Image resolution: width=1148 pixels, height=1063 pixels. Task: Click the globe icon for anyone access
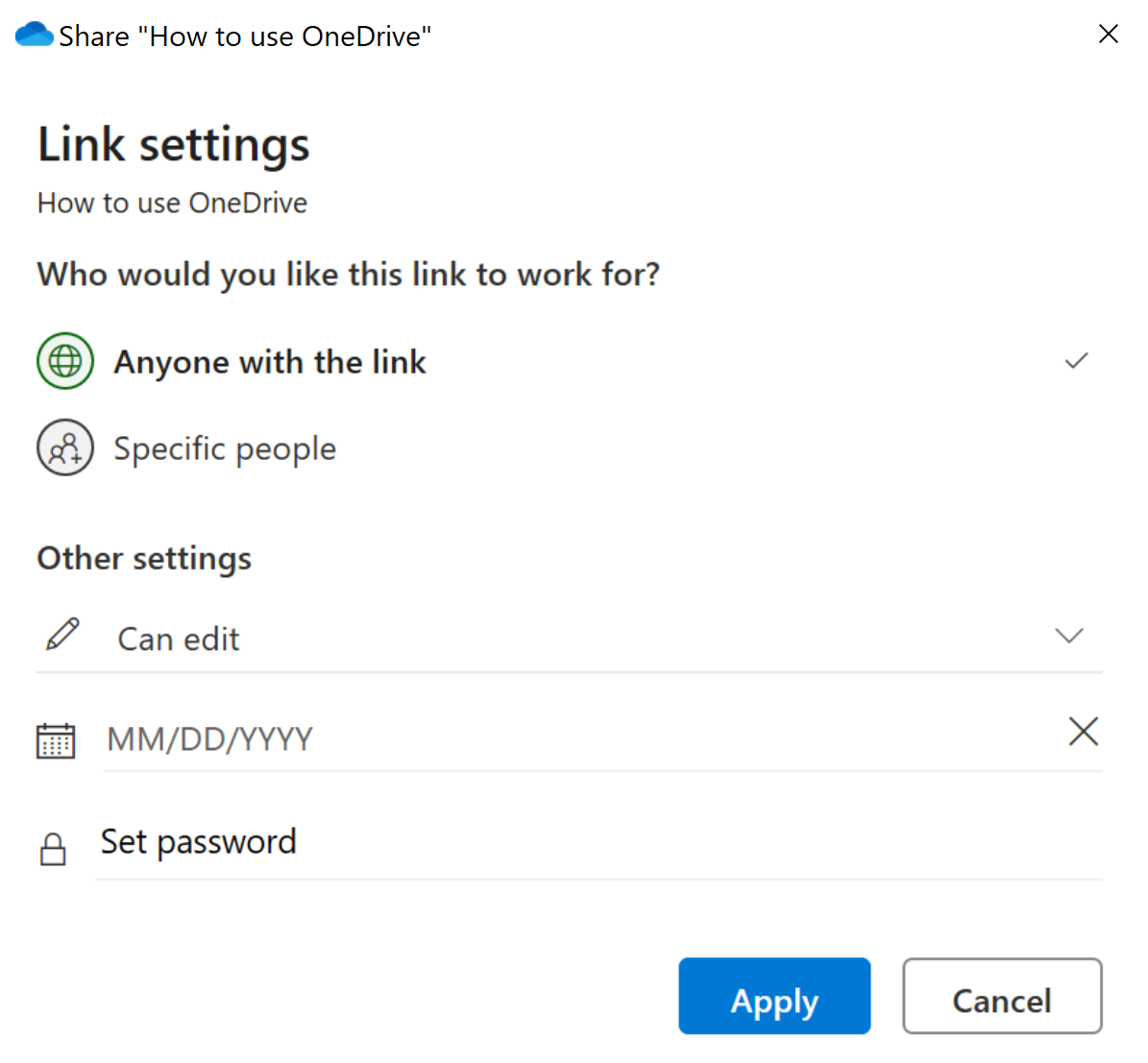(65, 361)
